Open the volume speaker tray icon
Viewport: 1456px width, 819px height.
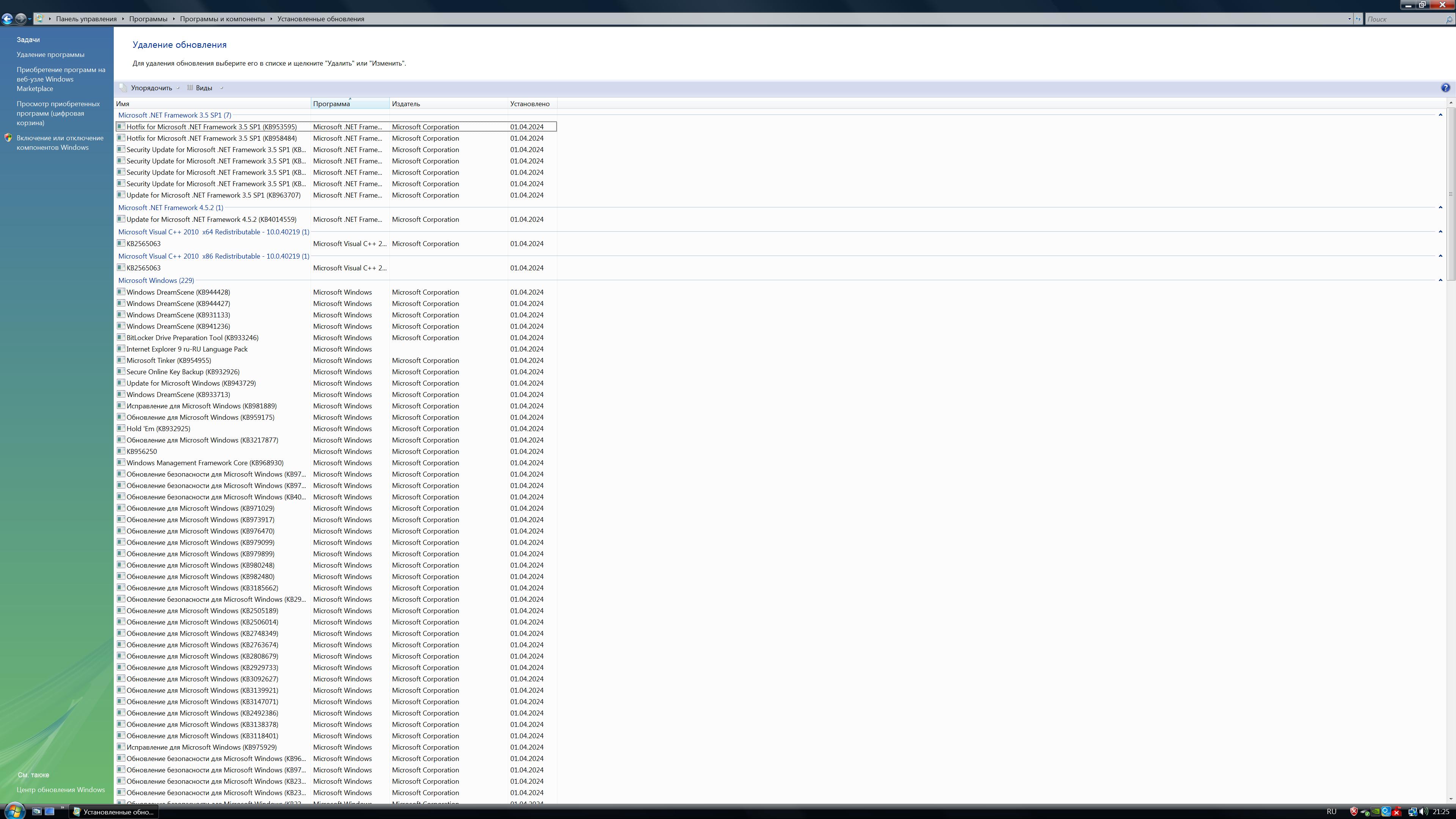click(x=1423, y=812)
